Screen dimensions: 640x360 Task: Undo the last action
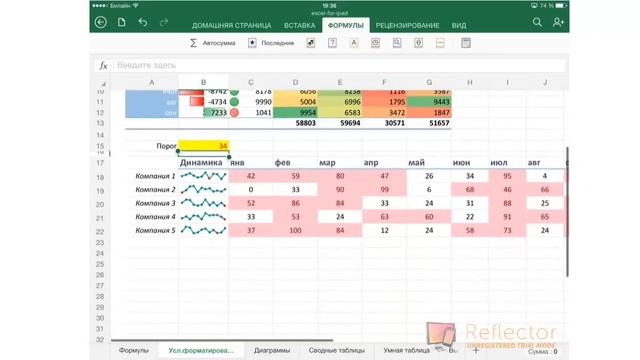coord(143,22)
